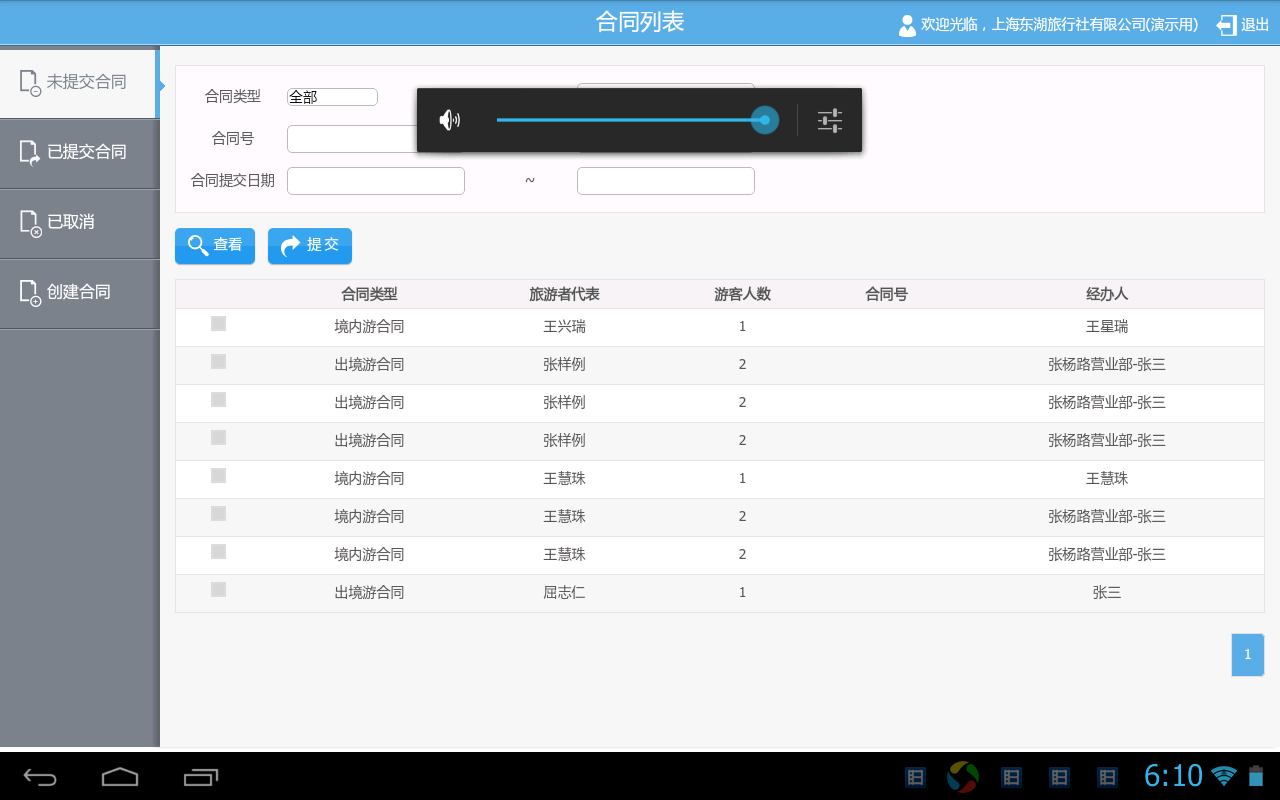Check the box for 屈志仁 row
The height and width of the screenshot is (800, 1280).
pos(218,590)
